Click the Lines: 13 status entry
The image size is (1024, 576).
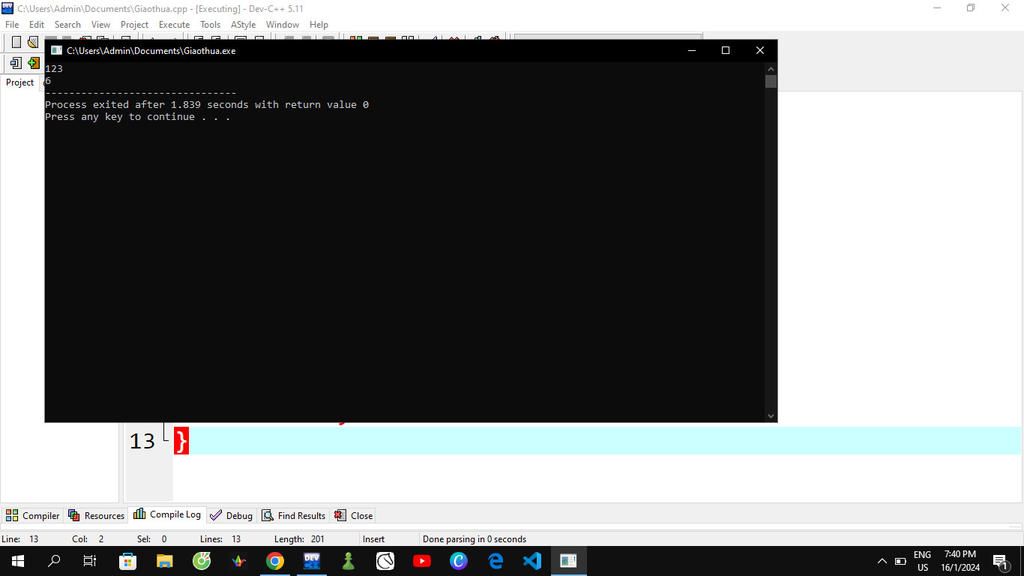click(220, 539)
